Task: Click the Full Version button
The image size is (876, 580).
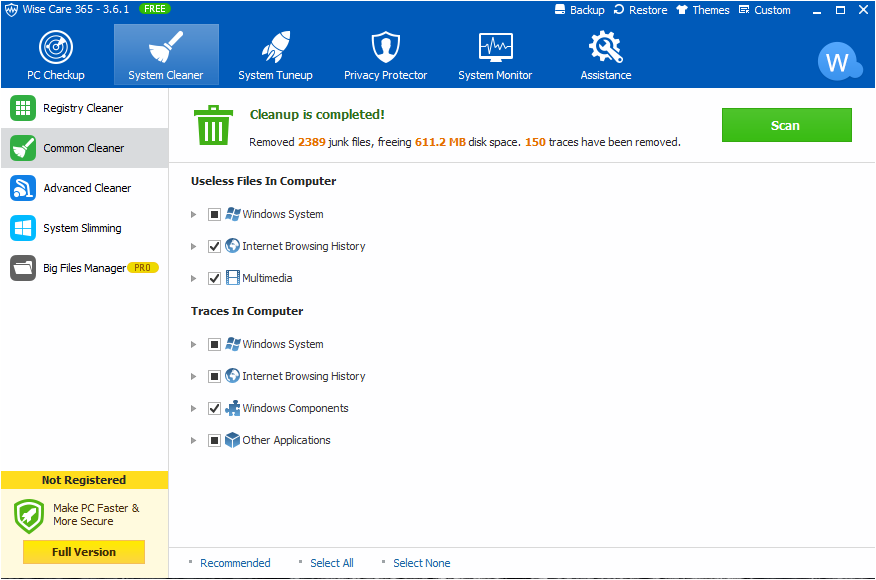Action: coord(84,552)
